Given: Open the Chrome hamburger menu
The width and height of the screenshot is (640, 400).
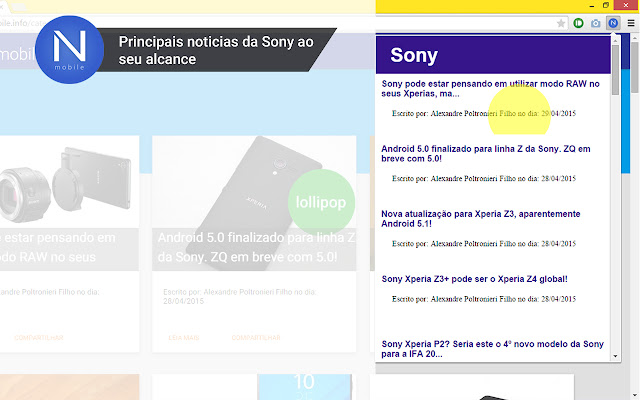Looking at the screenshot, I should [631, 23].
